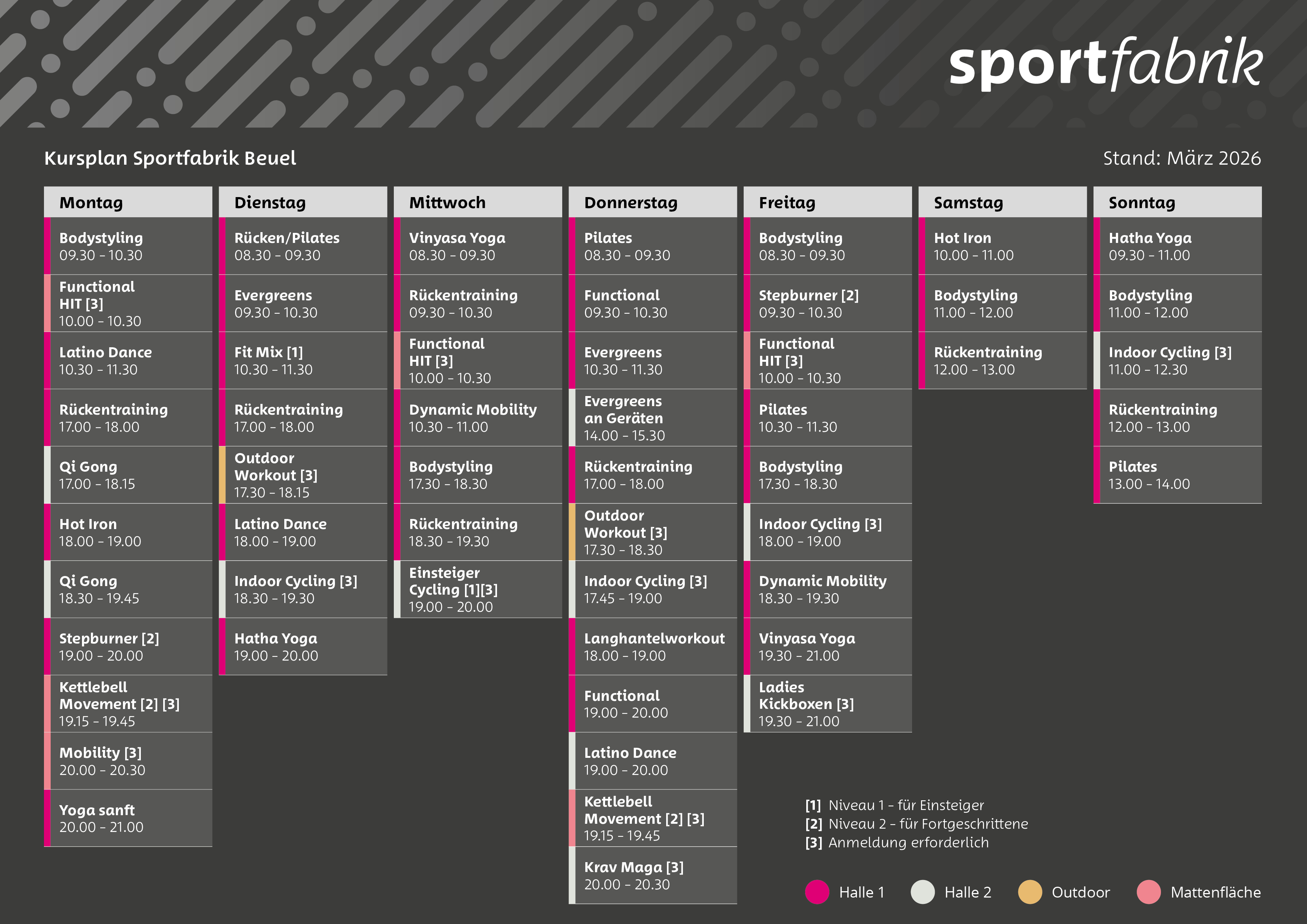The height and width of the screenshot is (924, 1307).
Task: Click the sportfabrik logo
Action: click(x=1105, y=64)
